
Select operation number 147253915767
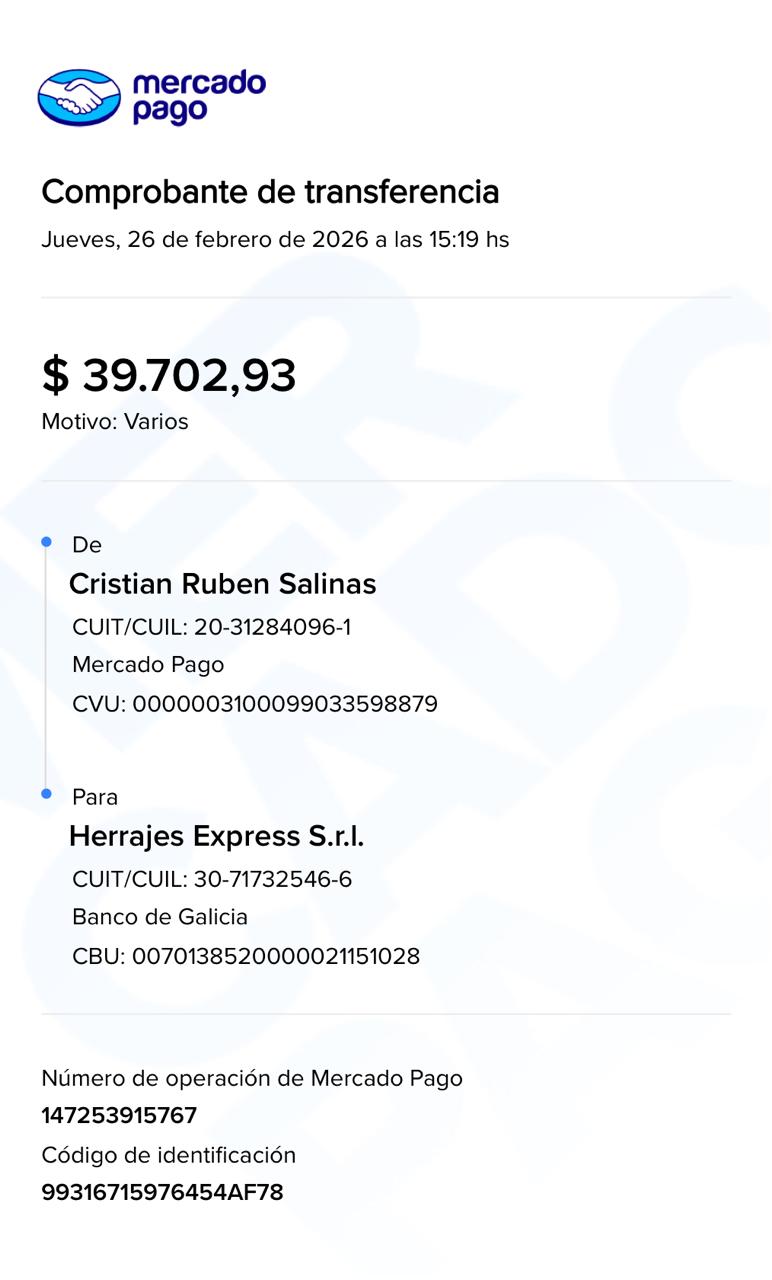click(x=119, y=1116)
